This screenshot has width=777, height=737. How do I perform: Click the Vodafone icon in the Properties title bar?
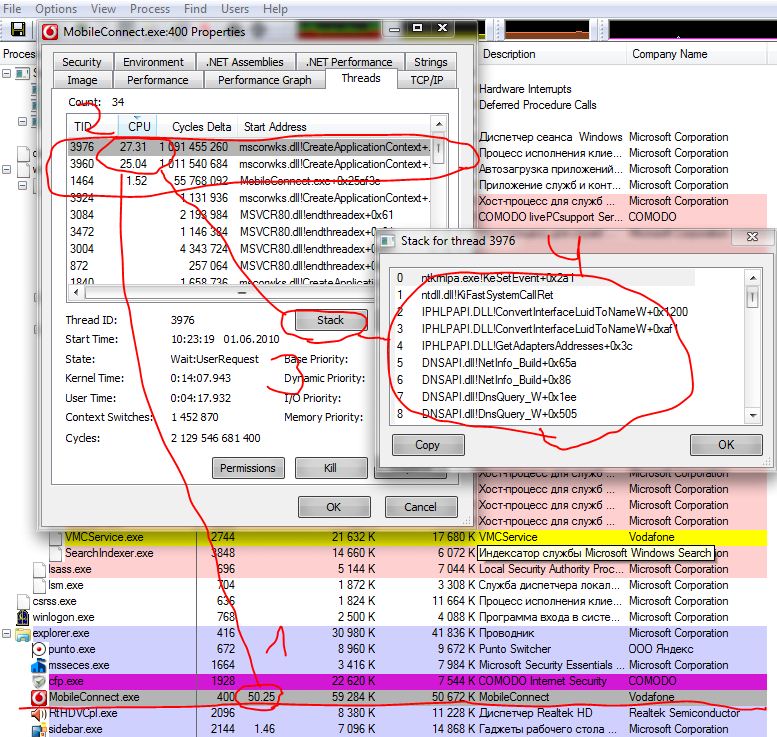click(50, 32)
